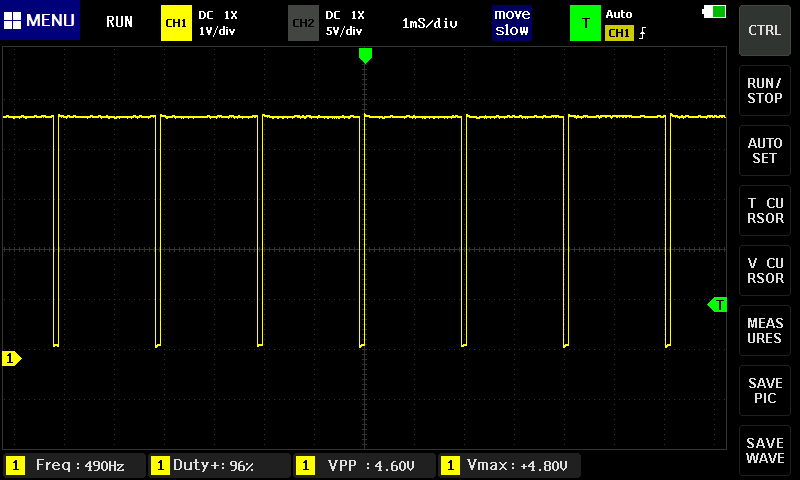Click the RUN status indicator
800x480 pixels.
119,22
